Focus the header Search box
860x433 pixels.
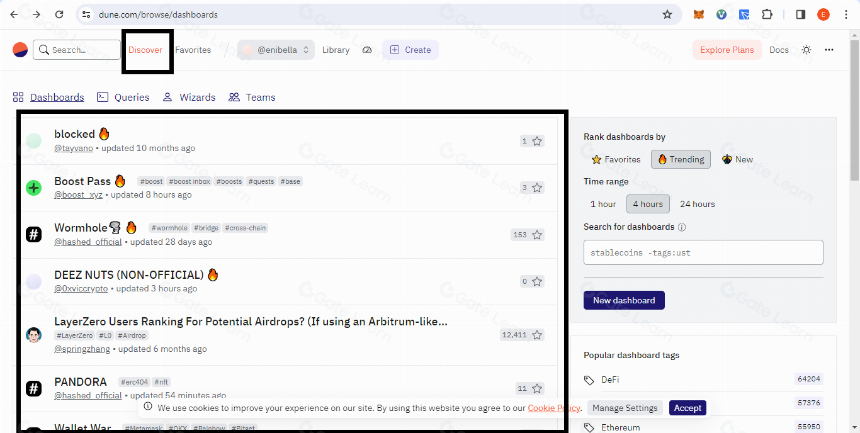pos(77,50)
